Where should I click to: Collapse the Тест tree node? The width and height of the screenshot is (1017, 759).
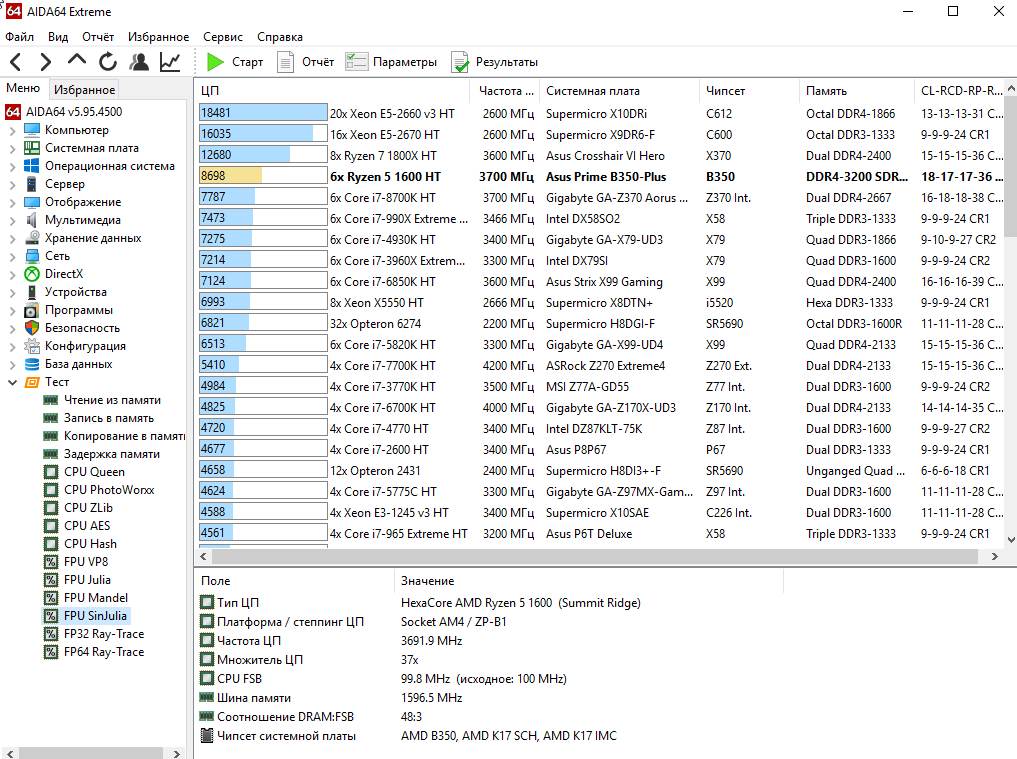[x=12, y=382]
